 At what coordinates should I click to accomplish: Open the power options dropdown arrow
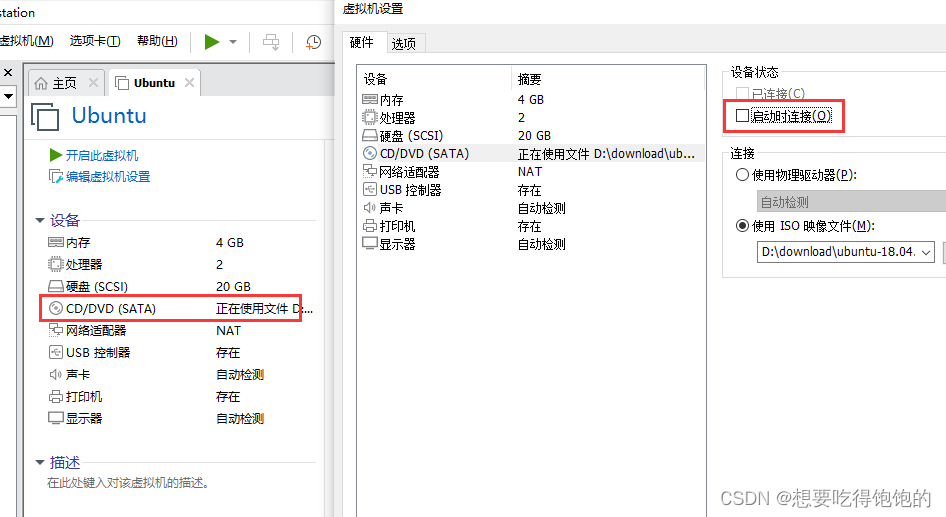pyautogui.click(x=233, y=42)
